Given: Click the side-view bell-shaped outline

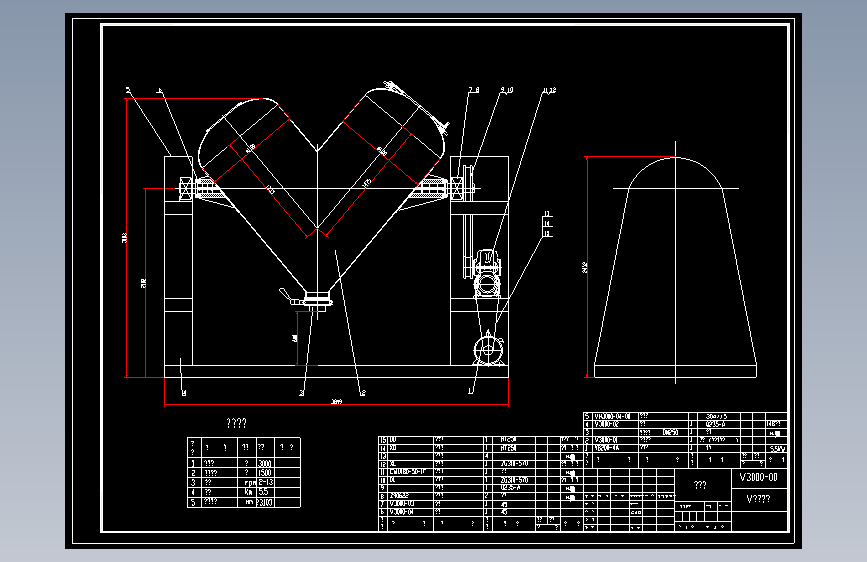Looking at the screenshot, I should point(675,268).
